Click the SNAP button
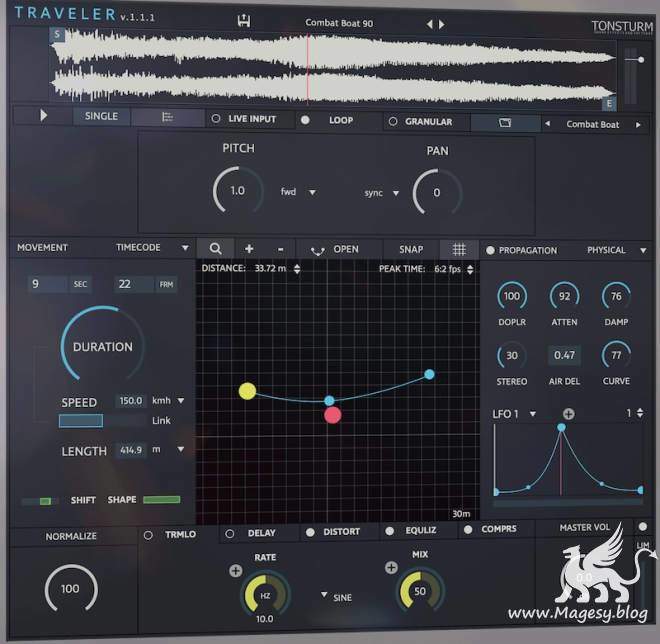 click(411, 249)
